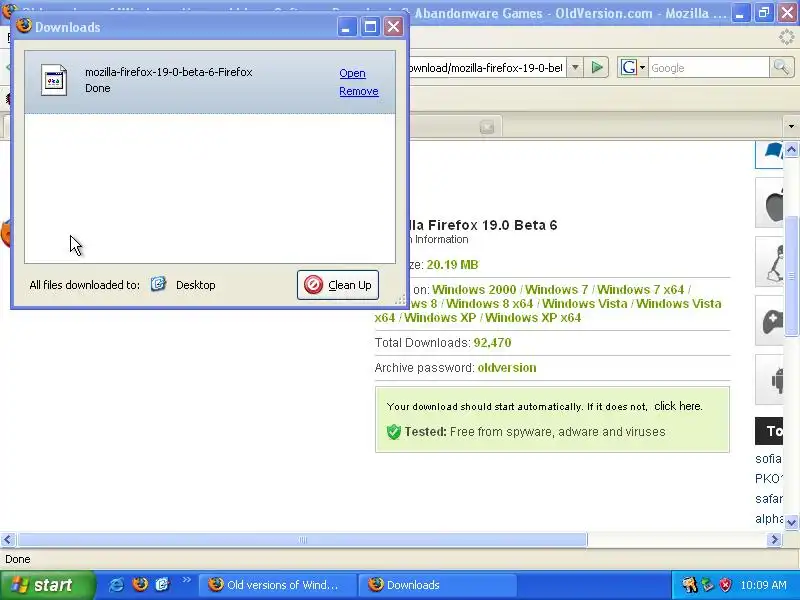Open the Desktop download folder link

[x=195, y=285]
